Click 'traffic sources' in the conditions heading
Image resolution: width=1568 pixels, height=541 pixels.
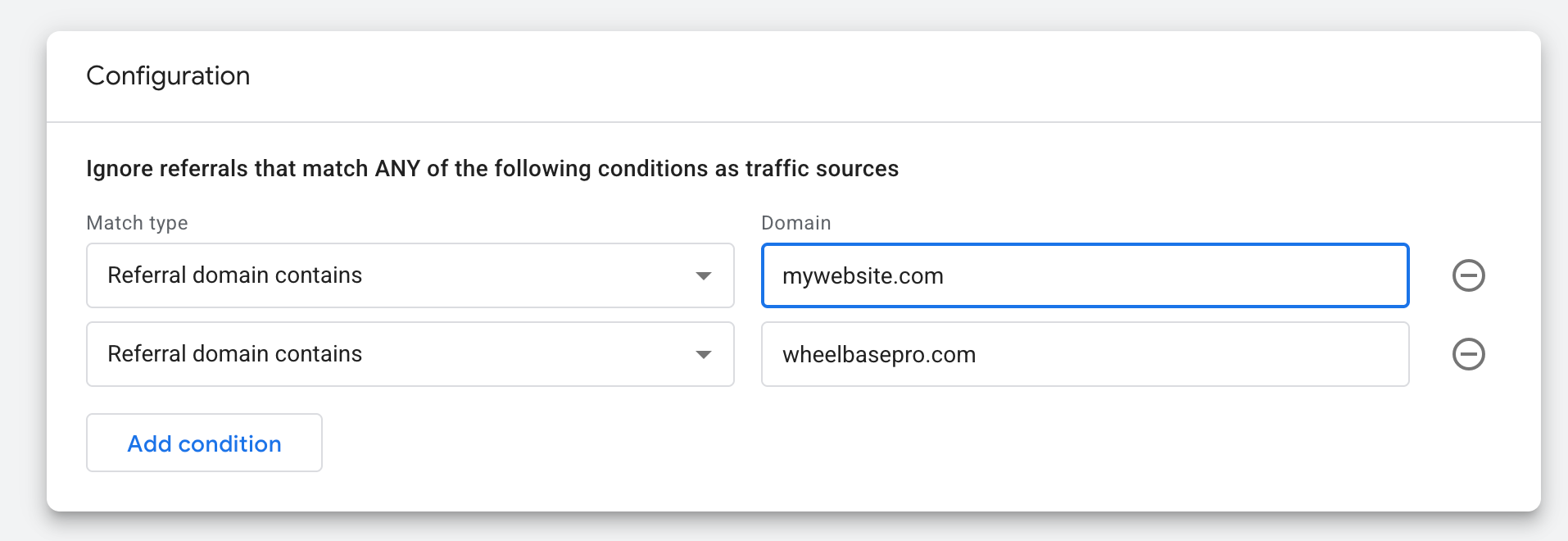click(x=822, y=169)
